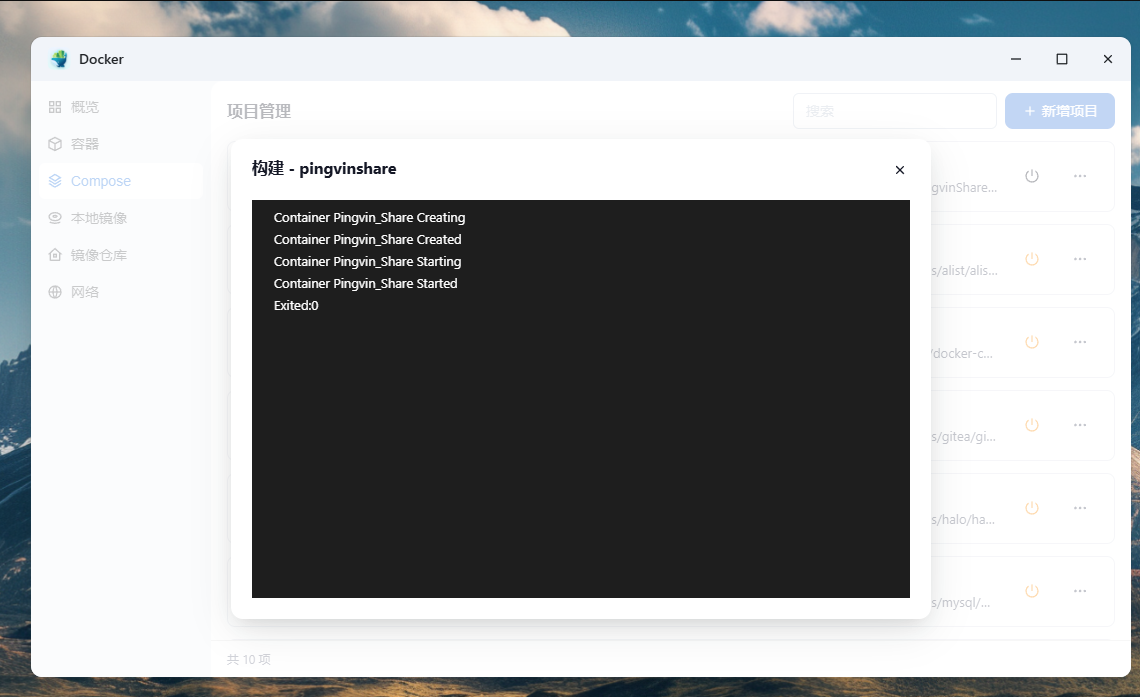Open the 本地镜像 sidebar menu item
Image resolution: width=1140 pixels, height=697 pixels.
pyautogui.click(x=98, y=218)
